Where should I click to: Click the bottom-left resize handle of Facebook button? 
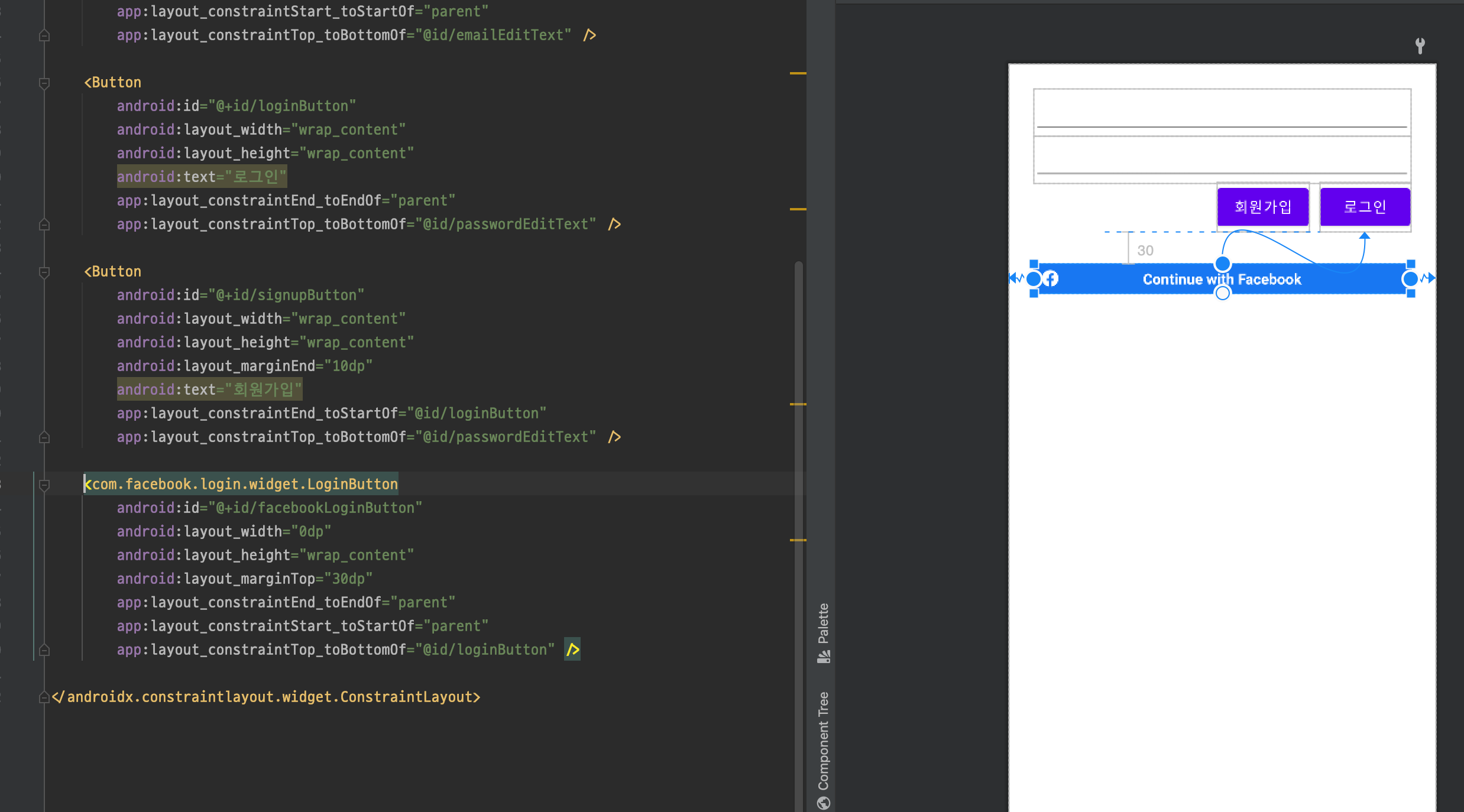(1034, 294)
